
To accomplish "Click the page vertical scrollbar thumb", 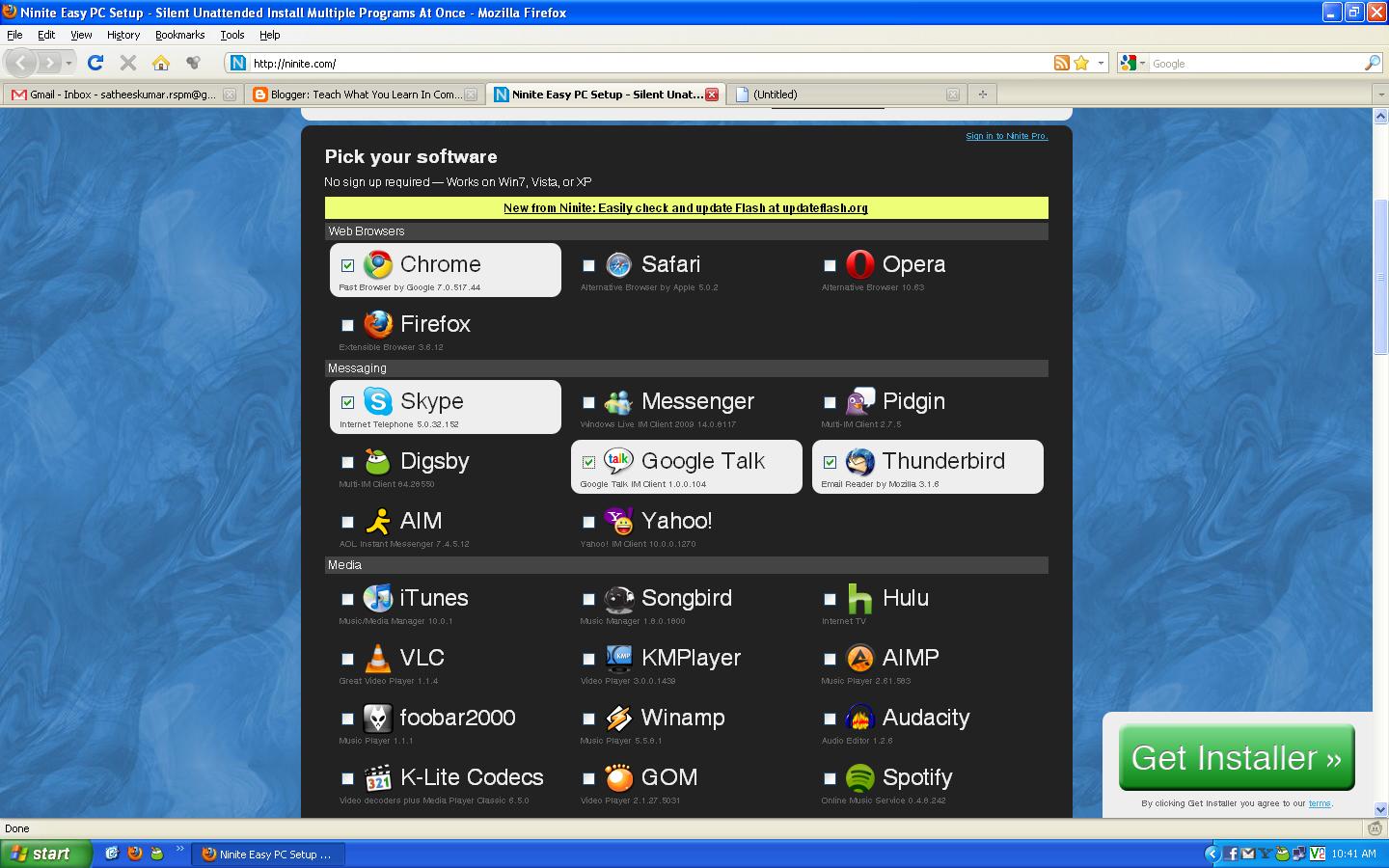I will pyautogui.click(x=1380, y=276).
